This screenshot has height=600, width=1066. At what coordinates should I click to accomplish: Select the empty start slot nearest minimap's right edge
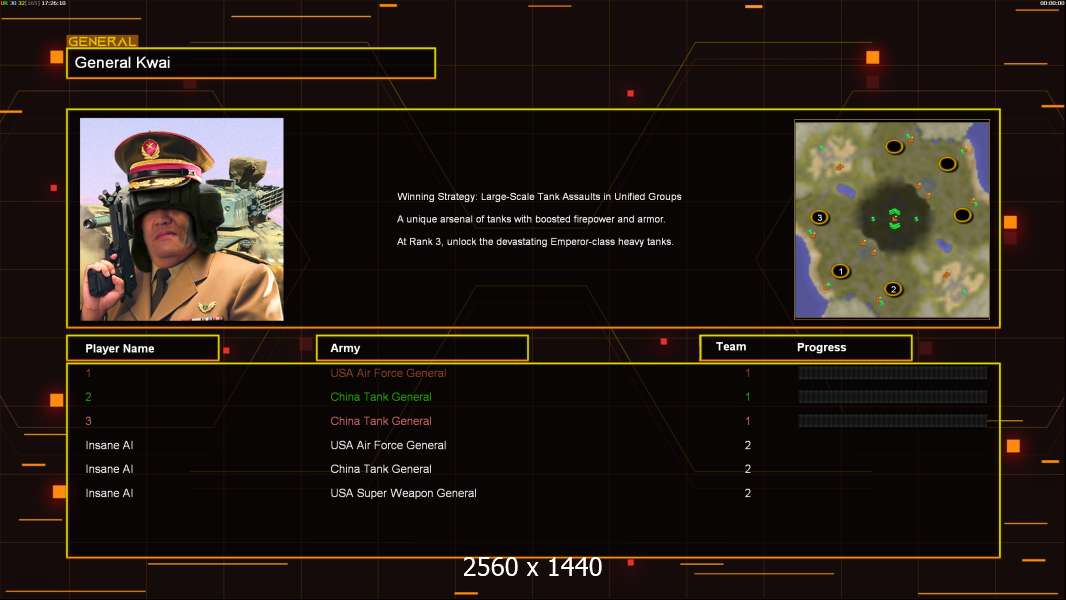pos(962,215)
